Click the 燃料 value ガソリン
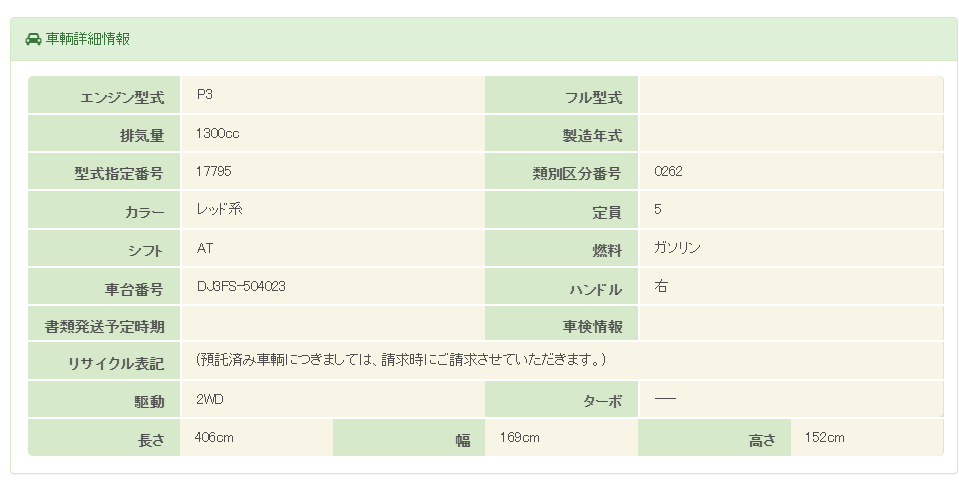959x491 pixels. coord(677,248)
